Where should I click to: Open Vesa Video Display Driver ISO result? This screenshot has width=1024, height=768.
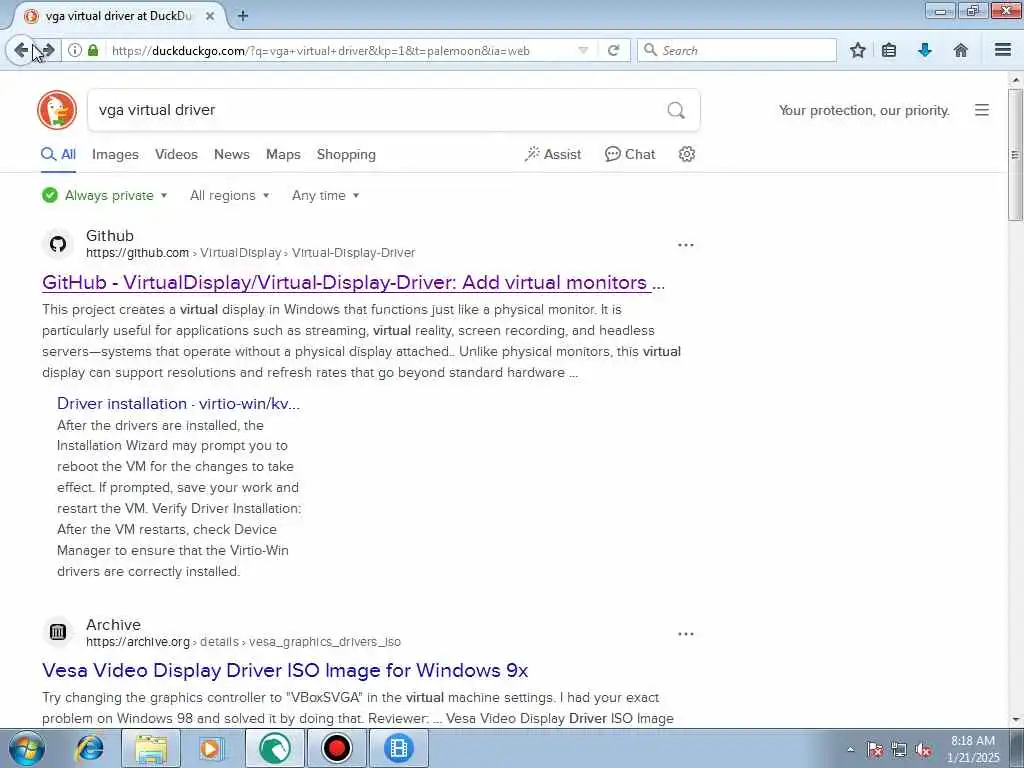(x=285, y=670)
